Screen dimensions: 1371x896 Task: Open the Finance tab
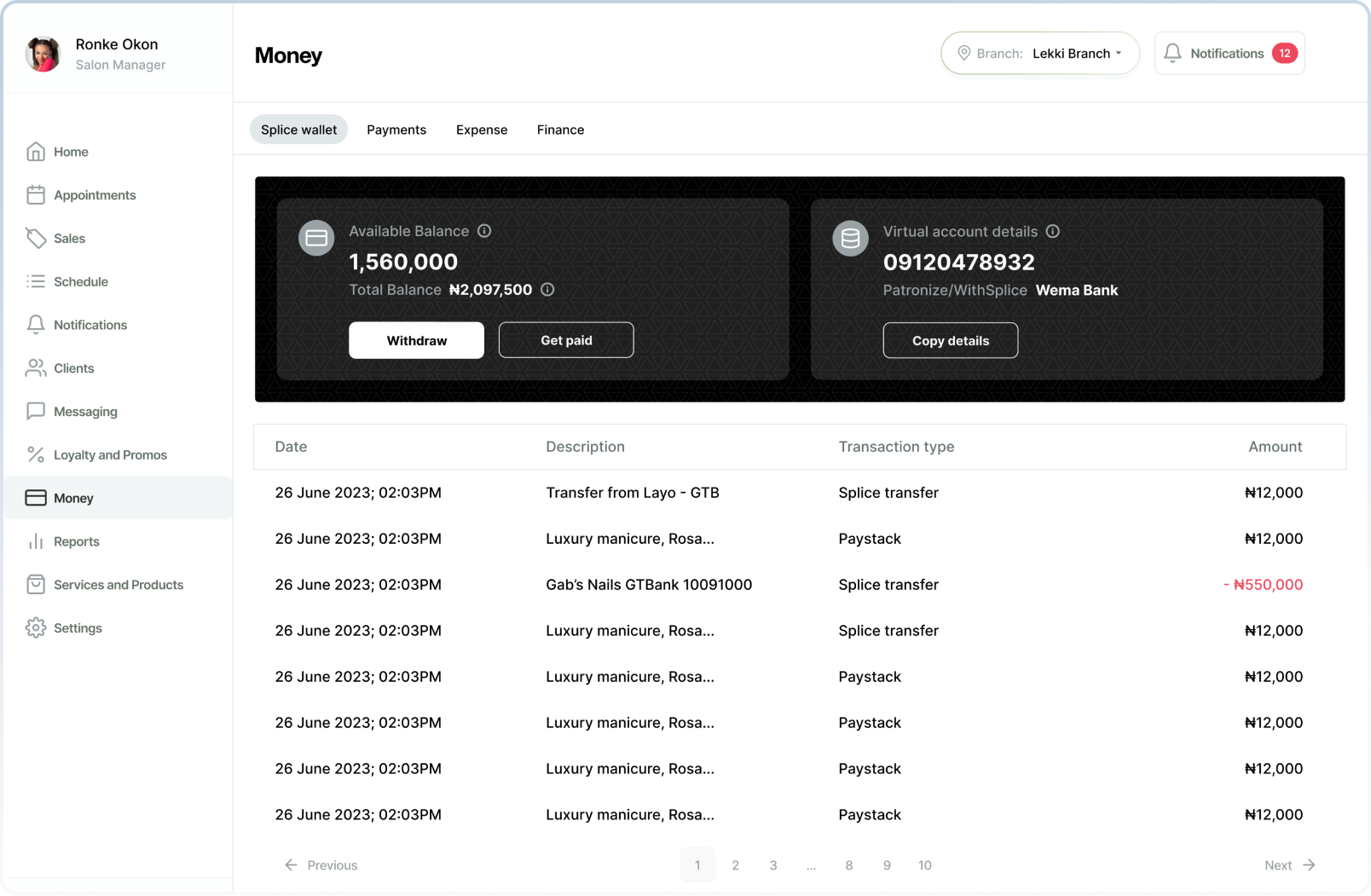coord(560,130)
